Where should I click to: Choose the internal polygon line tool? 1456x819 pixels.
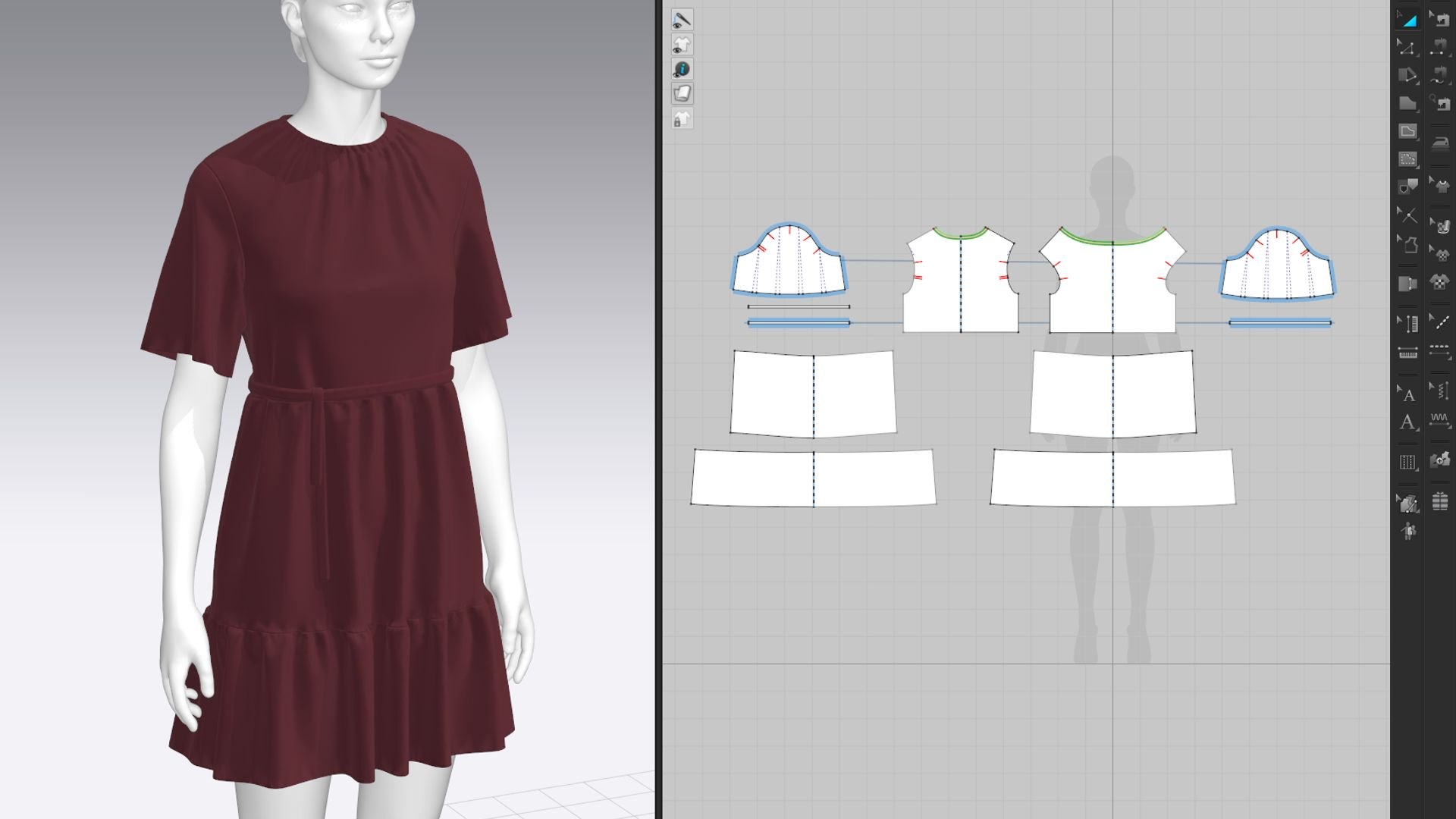tap(1407, 131)
